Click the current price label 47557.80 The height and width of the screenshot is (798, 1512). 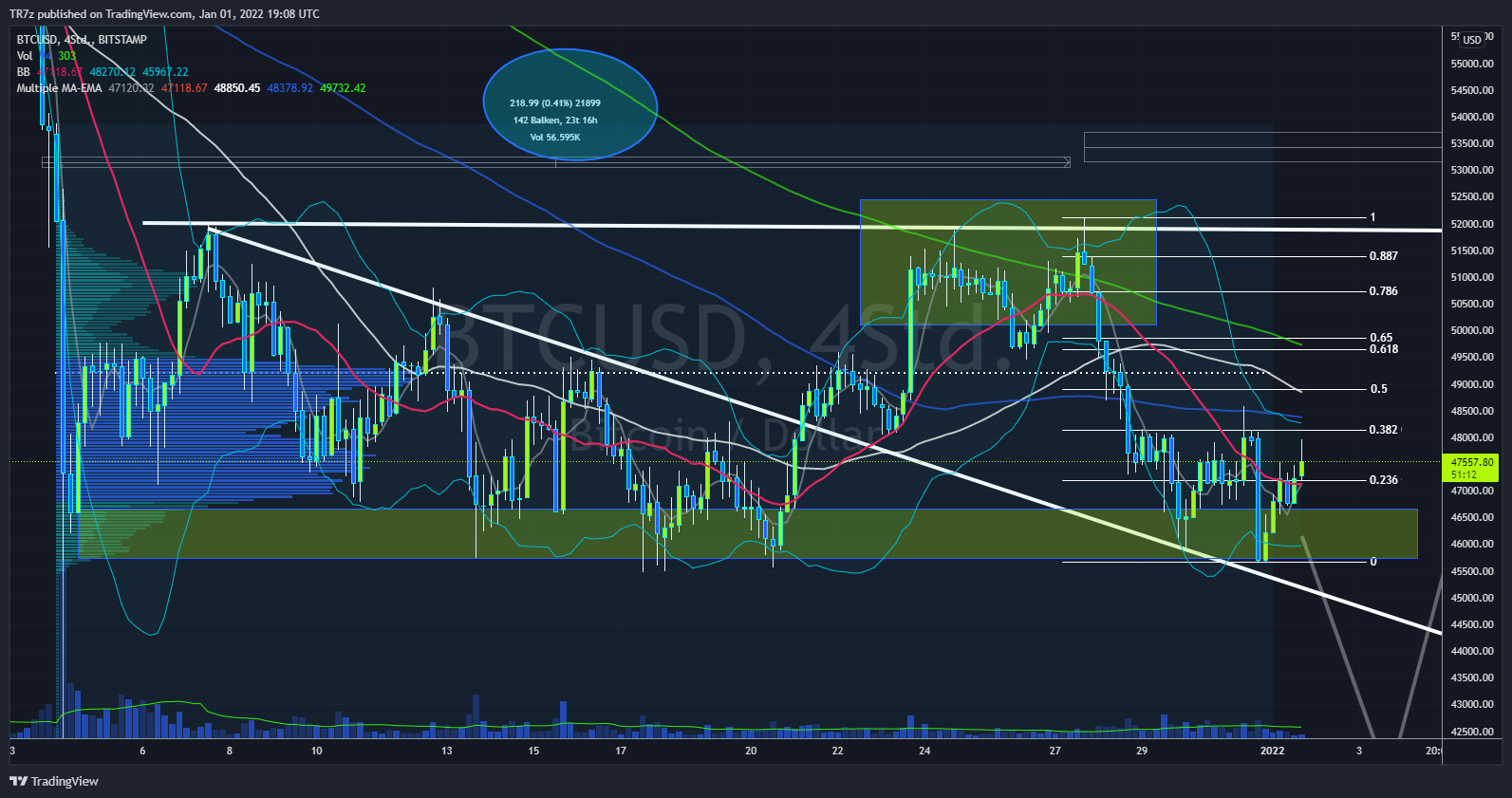coord(1472,462)
